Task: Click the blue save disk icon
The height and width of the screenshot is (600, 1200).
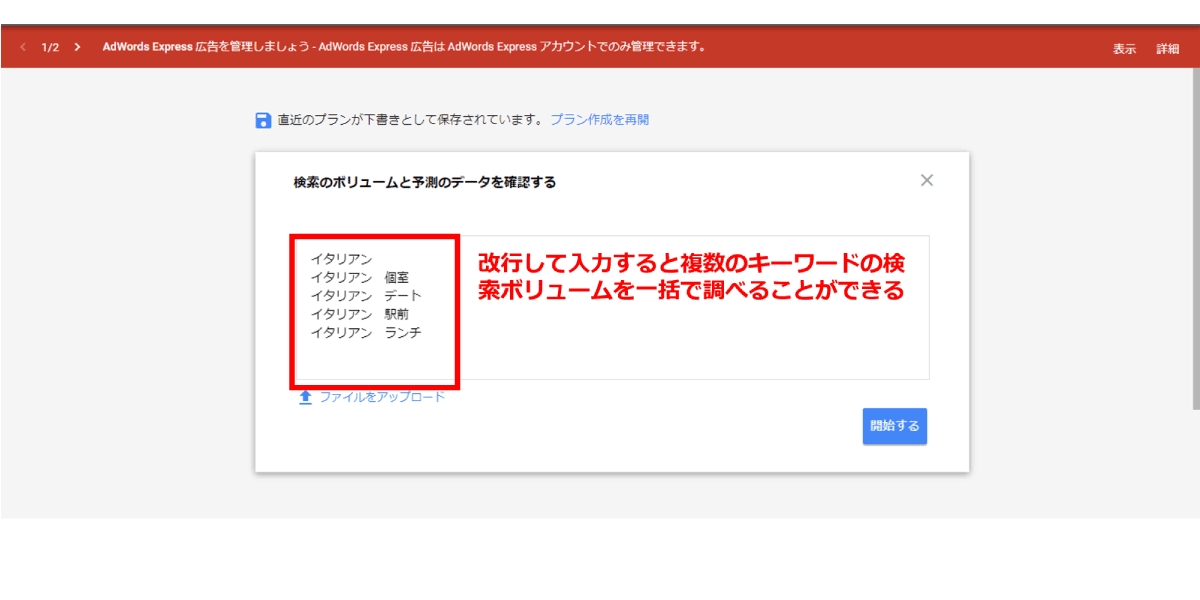Action: coord(263,120)
